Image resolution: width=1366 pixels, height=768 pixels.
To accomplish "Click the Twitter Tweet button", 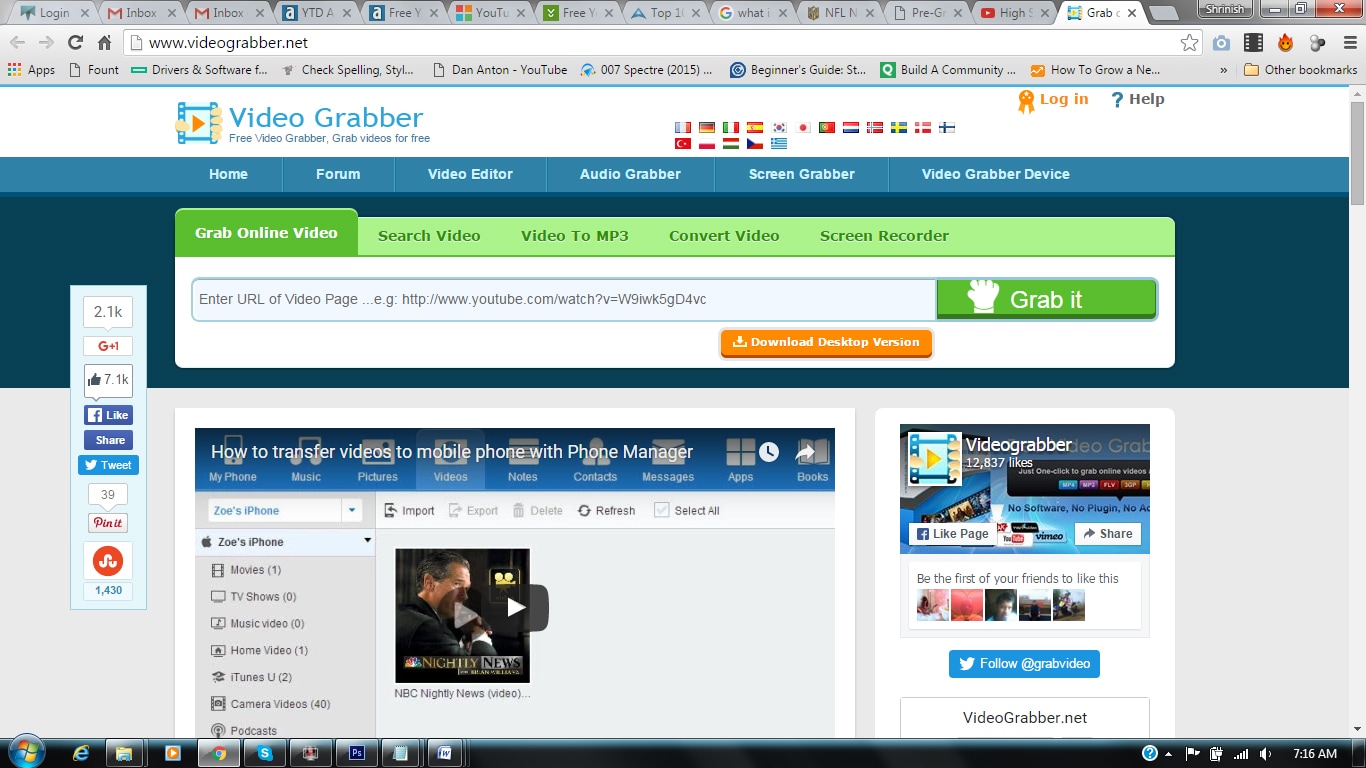I will 108,465.
